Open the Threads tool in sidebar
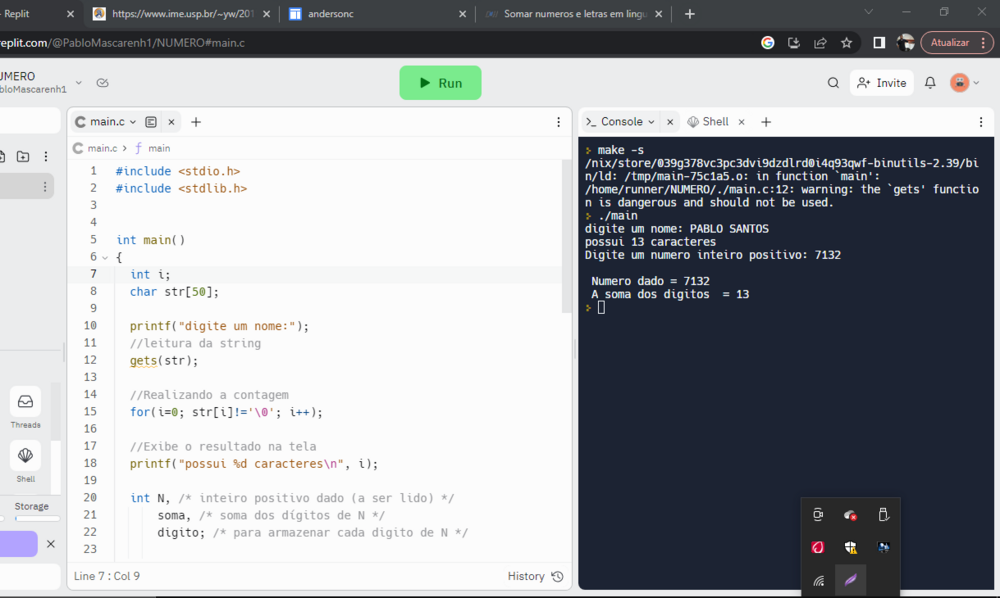 pos(25,402)
